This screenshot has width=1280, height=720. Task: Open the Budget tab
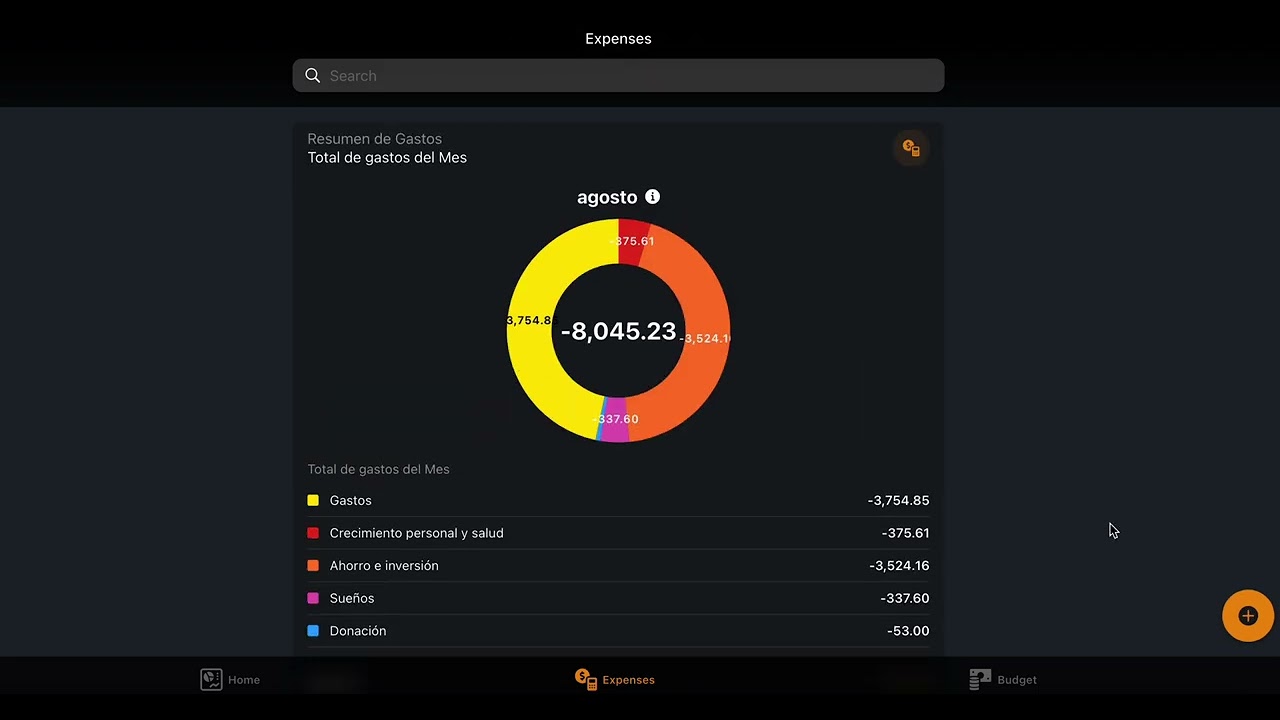point(1015,680)
